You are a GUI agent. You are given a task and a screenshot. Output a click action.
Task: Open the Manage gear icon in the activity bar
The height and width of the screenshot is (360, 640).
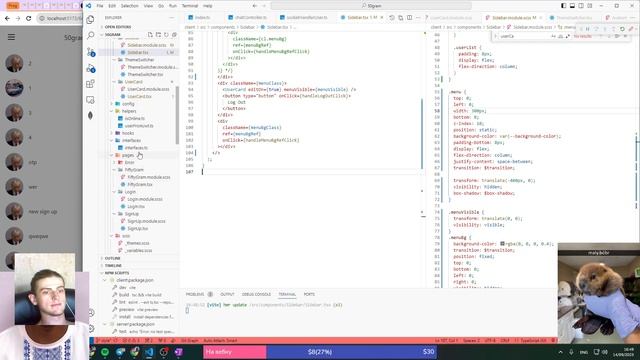[91, 329]
